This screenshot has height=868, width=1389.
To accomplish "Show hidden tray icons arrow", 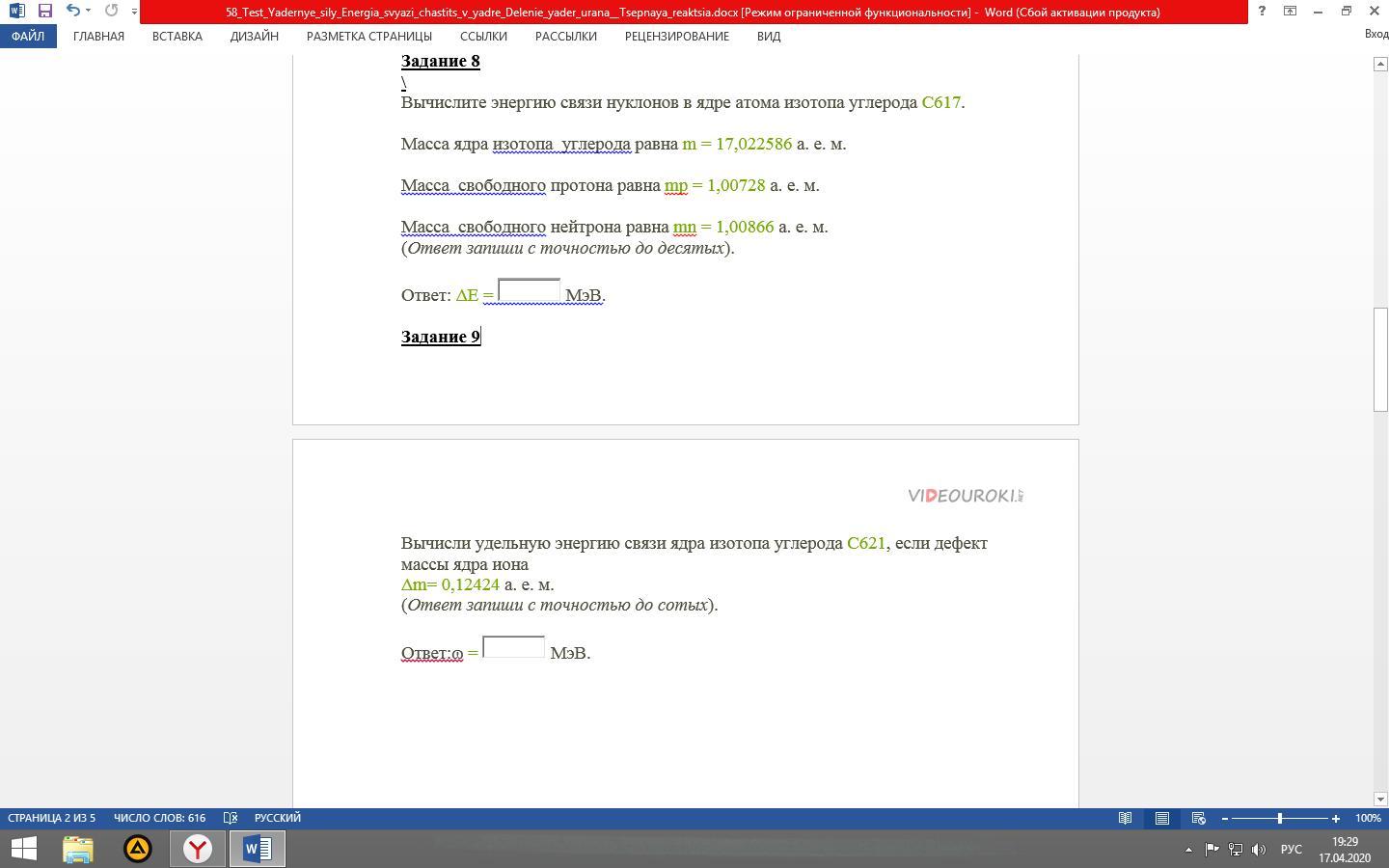I will pos(1188,850).
